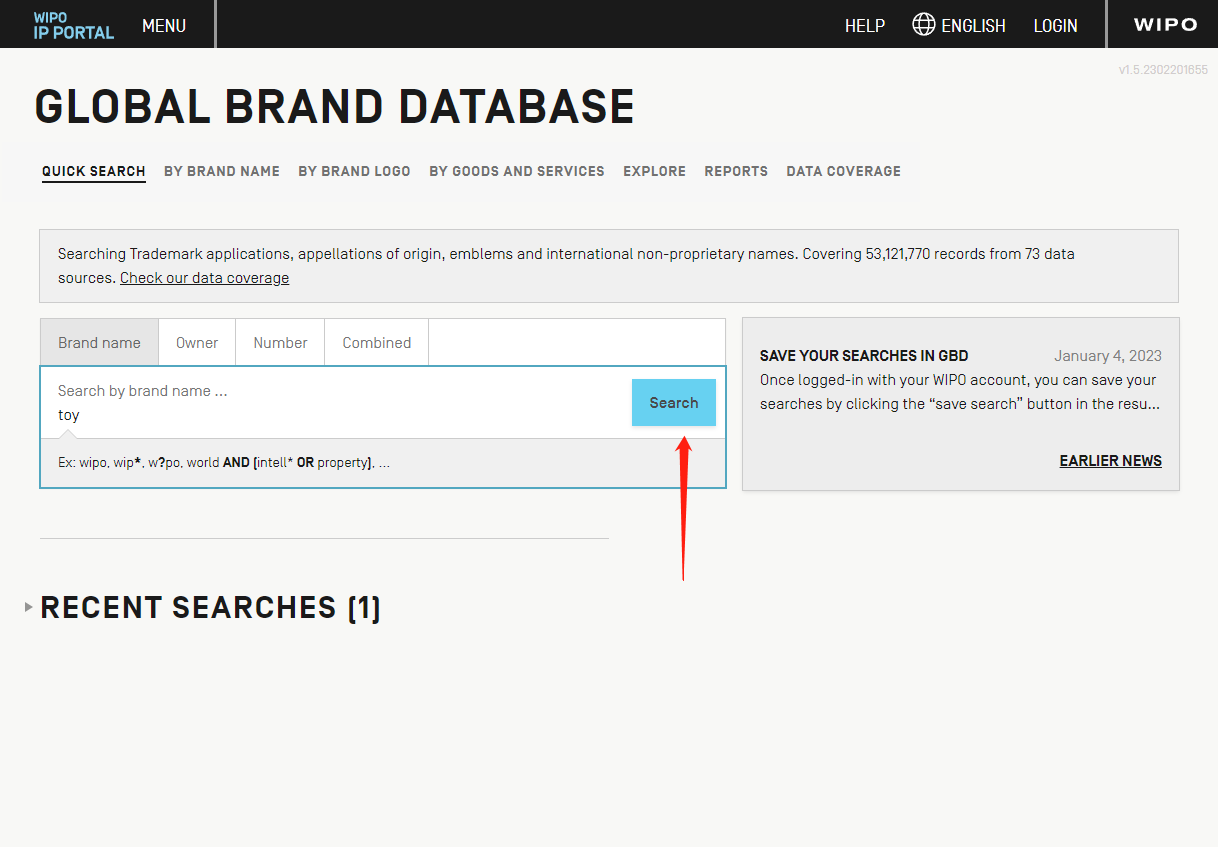Click Save Your Searches in GBD headline
This screenshot has width=1218, height=847.
pyautogui.click(x=864, y=356)
